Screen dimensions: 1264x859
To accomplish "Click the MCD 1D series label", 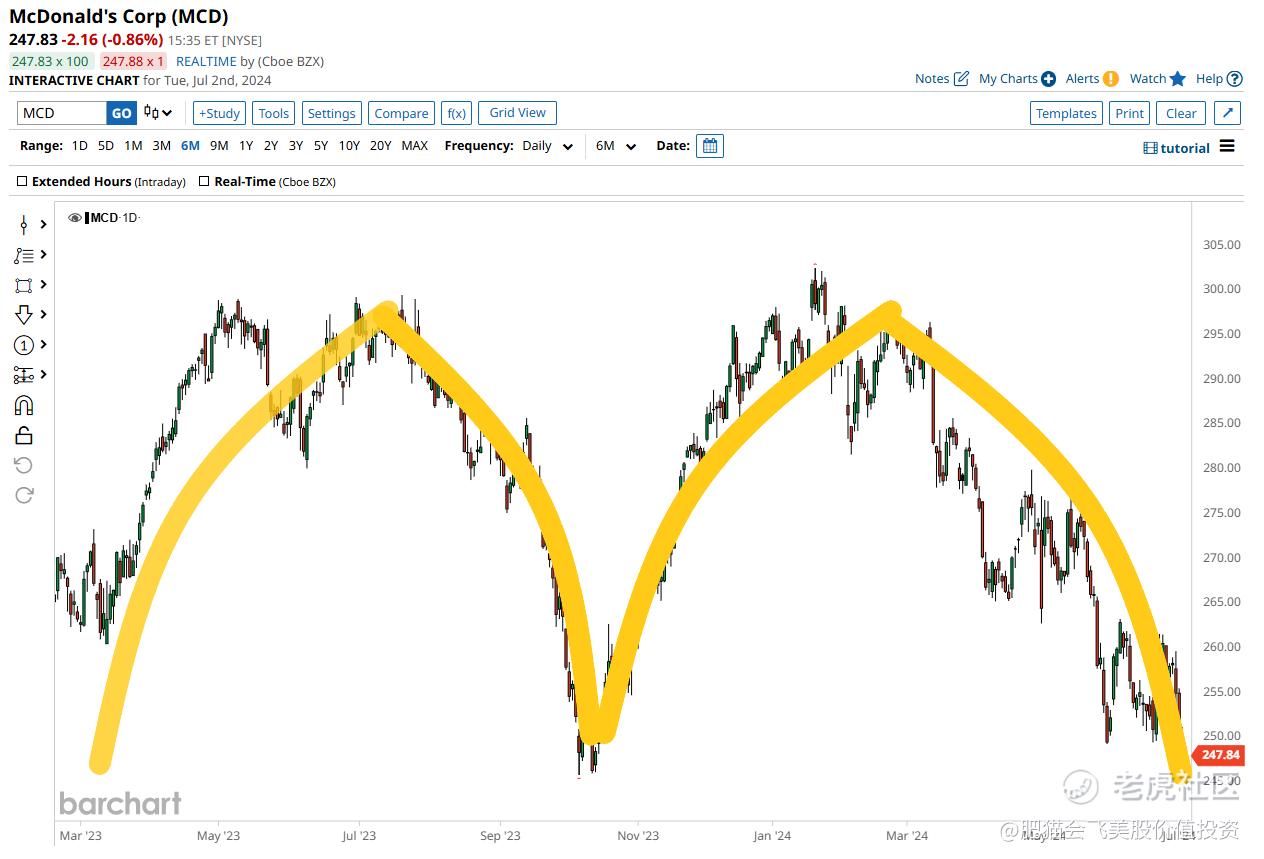I will point(114,218).
